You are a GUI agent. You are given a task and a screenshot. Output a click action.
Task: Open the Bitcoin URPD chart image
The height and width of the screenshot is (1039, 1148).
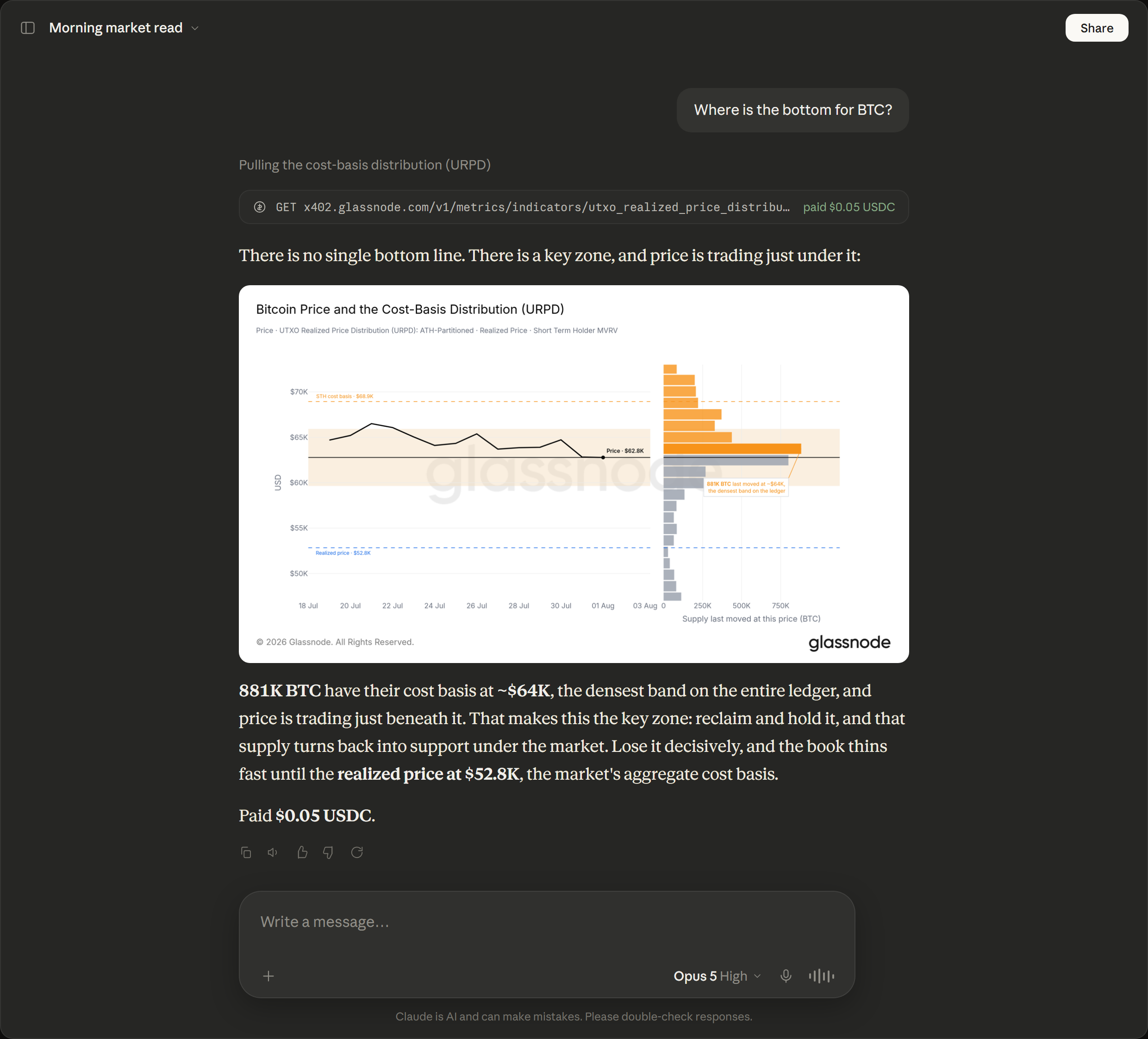point(574,474)
